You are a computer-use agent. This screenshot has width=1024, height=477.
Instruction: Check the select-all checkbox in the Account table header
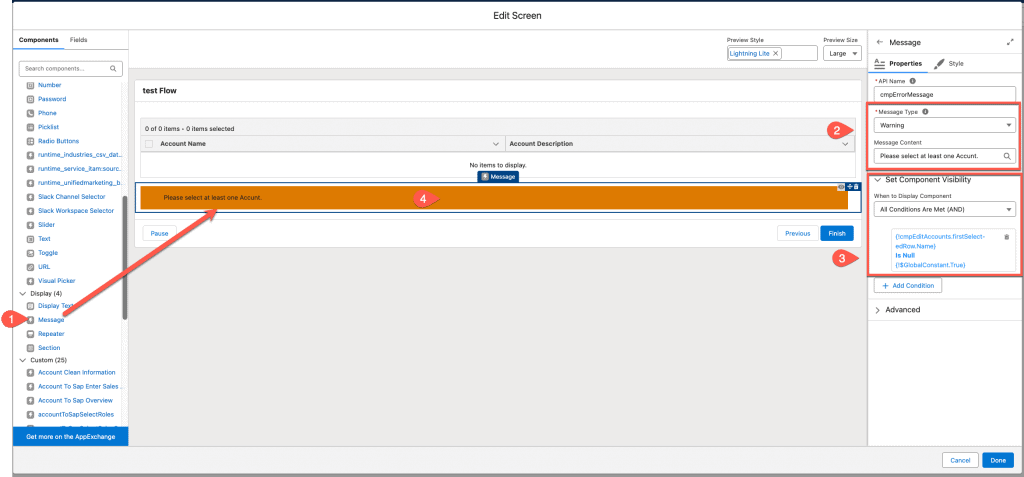pos(150,144)
